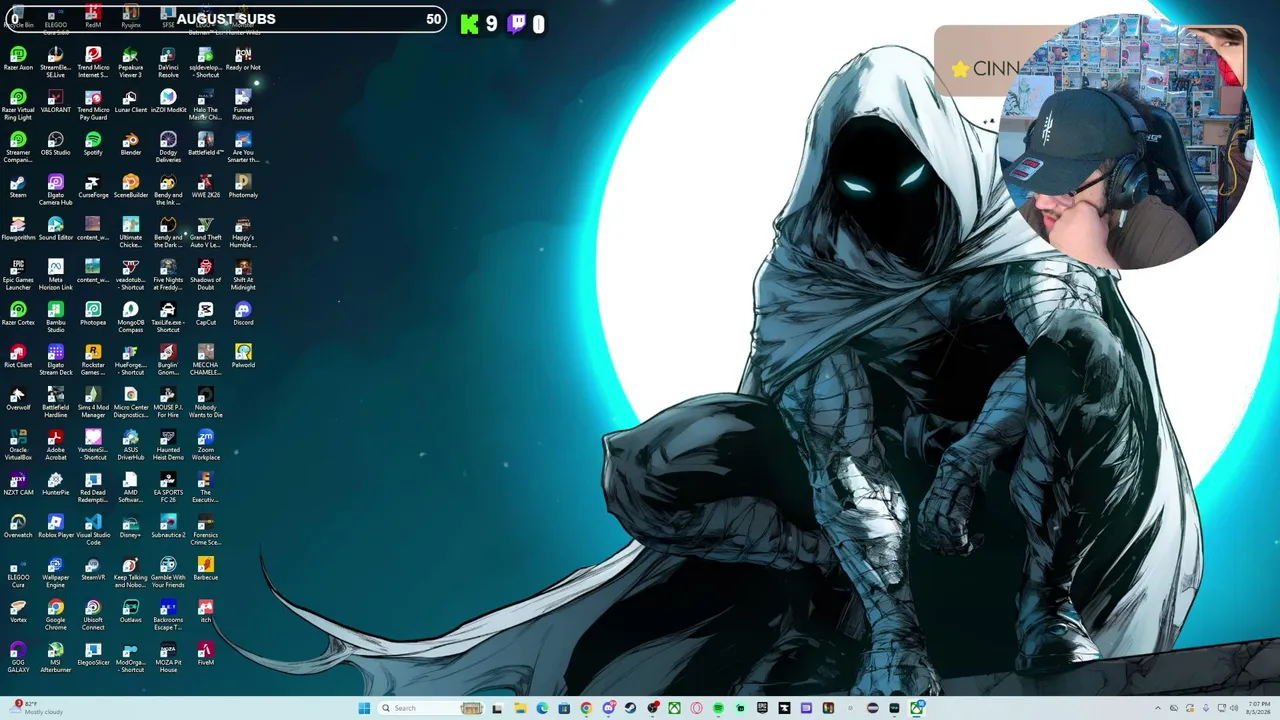Viewport: 1280px width, 720px height.
Task: Open the Ubisoft Connect desktop icon
Action: point(93,615)
